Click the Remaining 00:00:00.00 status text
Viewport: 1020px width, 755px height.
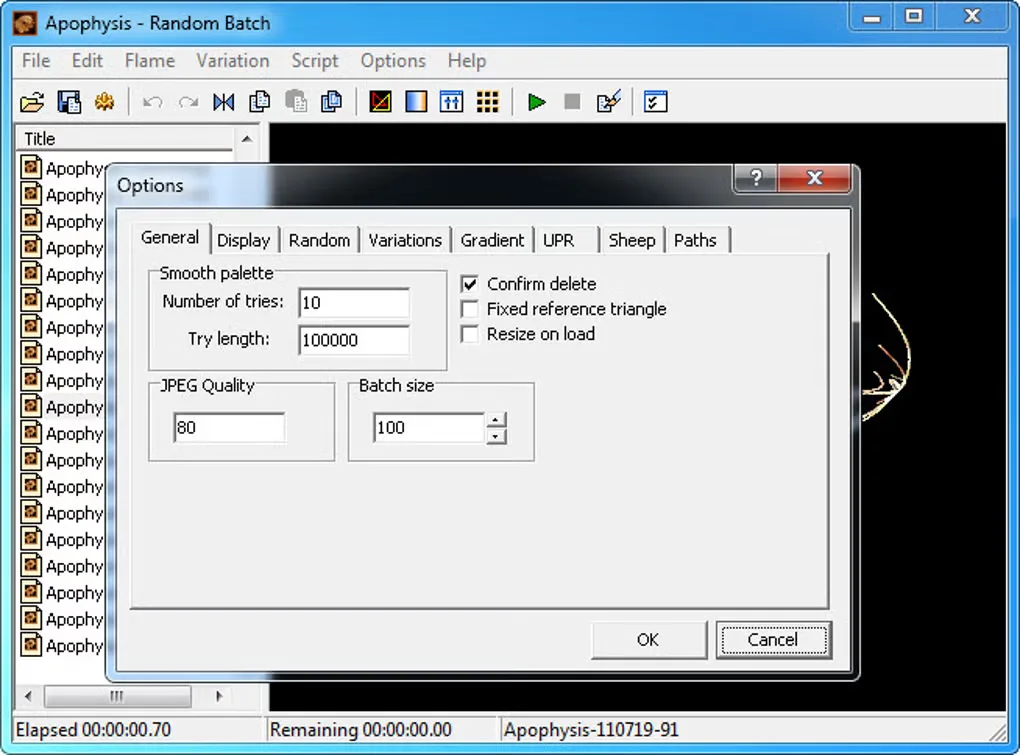360,730
